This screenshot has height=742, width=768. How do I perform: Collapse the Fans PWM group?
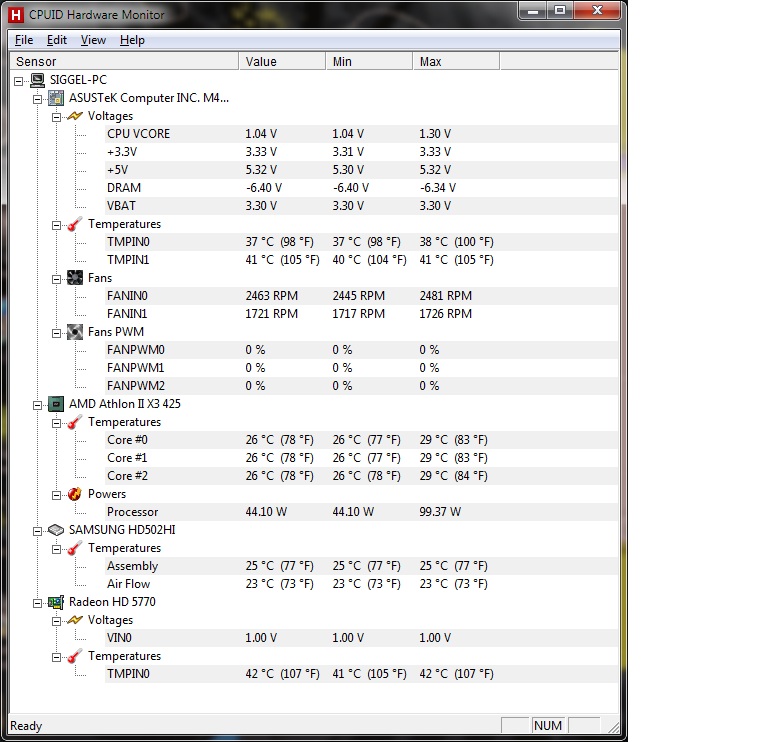tap(56, 334)
